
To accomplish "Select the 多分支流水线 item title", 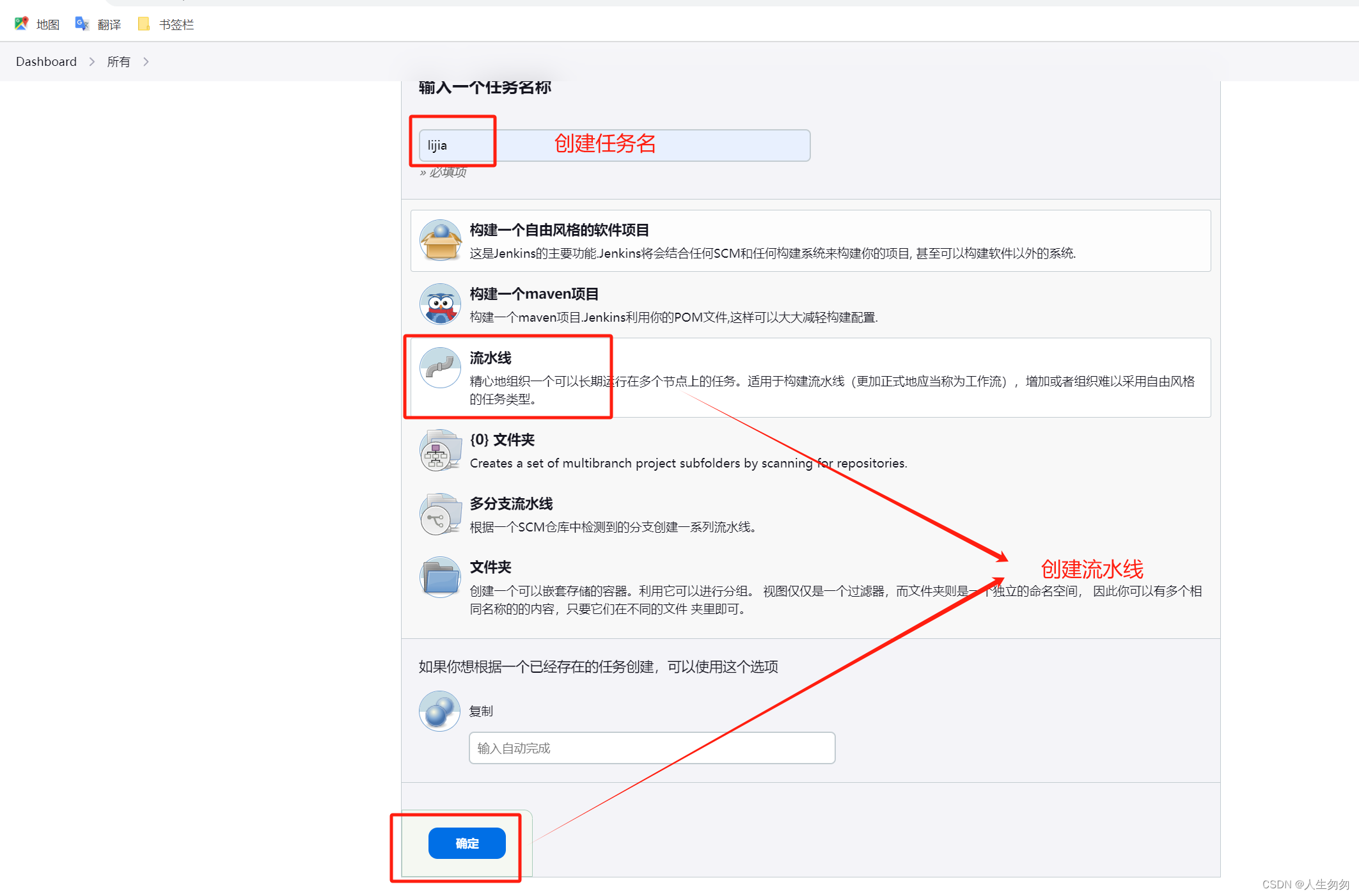I will [x=511, y=504].
